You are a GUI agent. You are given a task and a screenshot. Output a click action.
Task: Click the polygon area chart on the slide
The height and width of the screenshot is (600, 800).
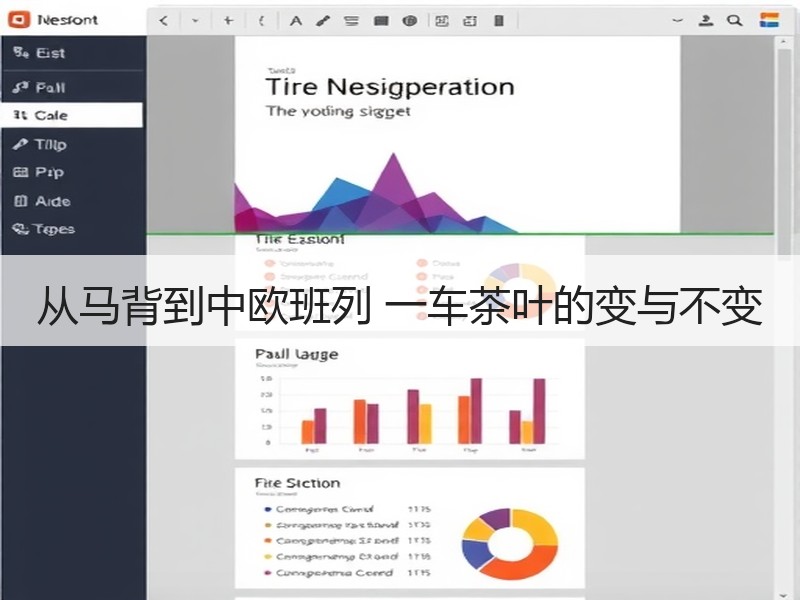tap(375, 194)
